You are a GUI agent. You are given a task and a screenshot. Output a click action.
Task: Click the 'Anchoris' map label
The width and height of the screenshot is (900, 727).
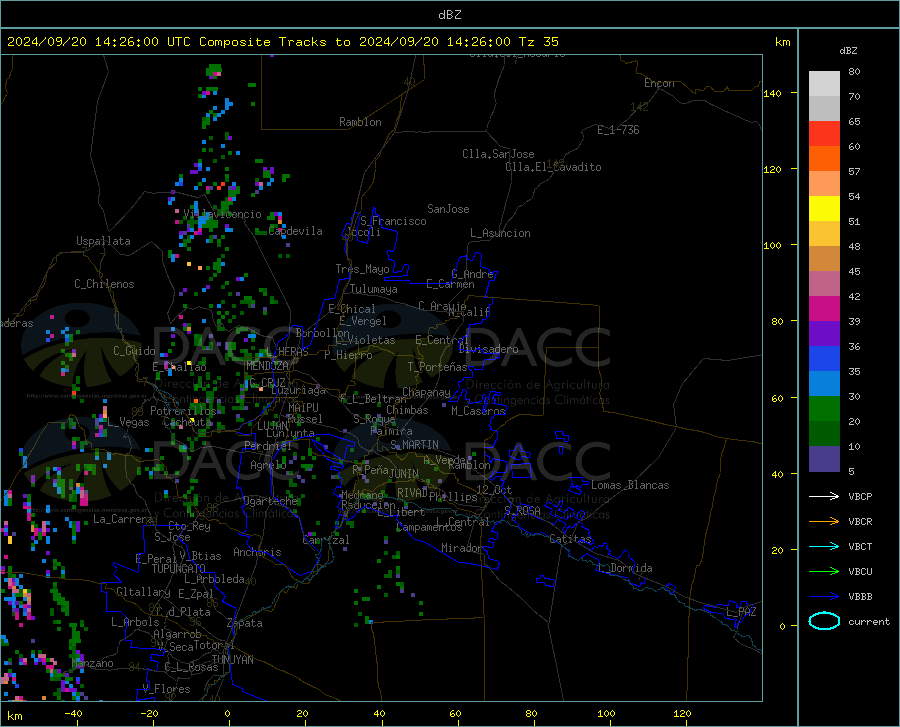click(257, 552)
